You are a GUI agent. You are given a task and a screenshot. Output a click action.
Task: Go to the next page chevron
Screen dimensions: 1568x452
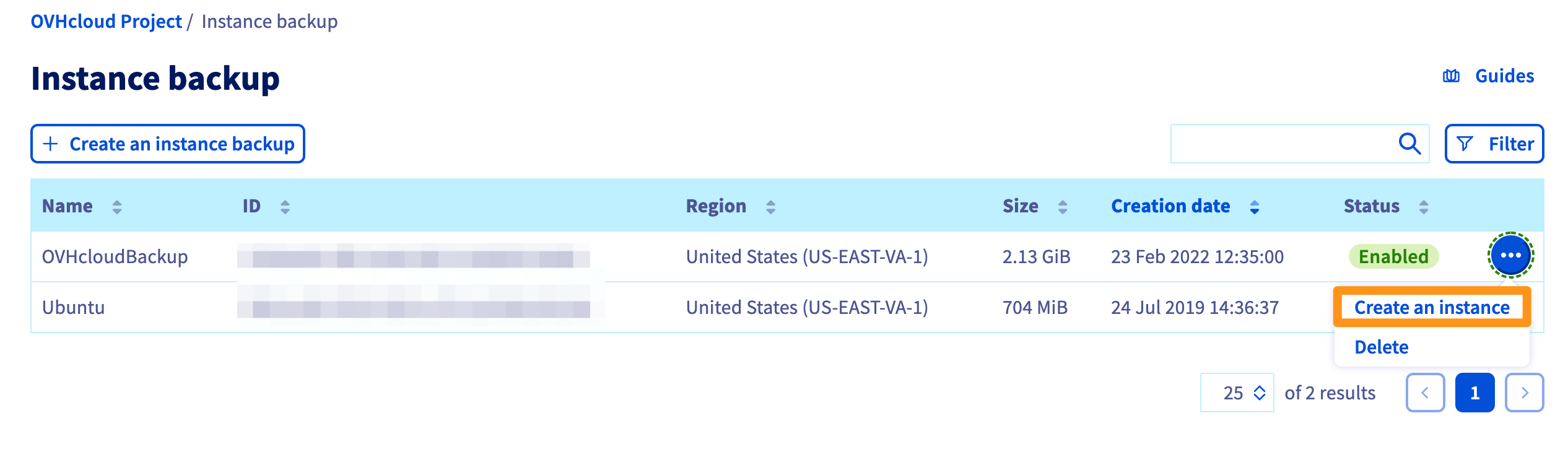pos(1524,393)
